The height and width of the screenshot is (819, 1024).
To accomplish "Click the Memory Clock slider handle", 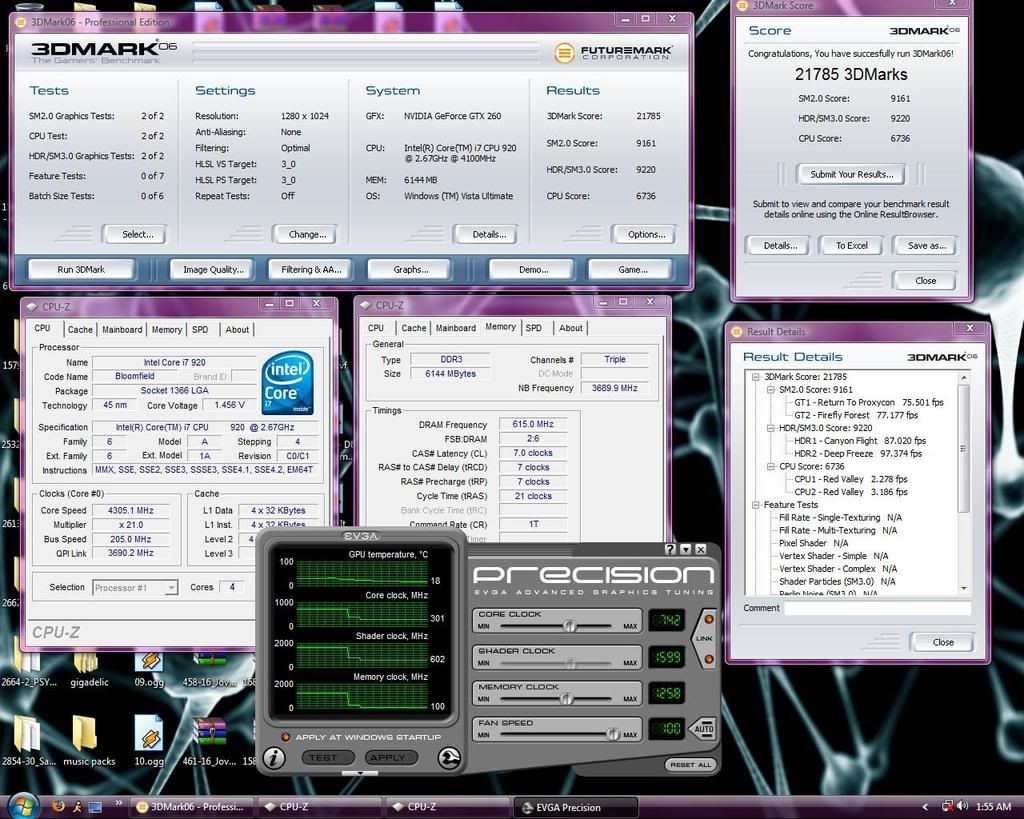I will click(567, 699).
